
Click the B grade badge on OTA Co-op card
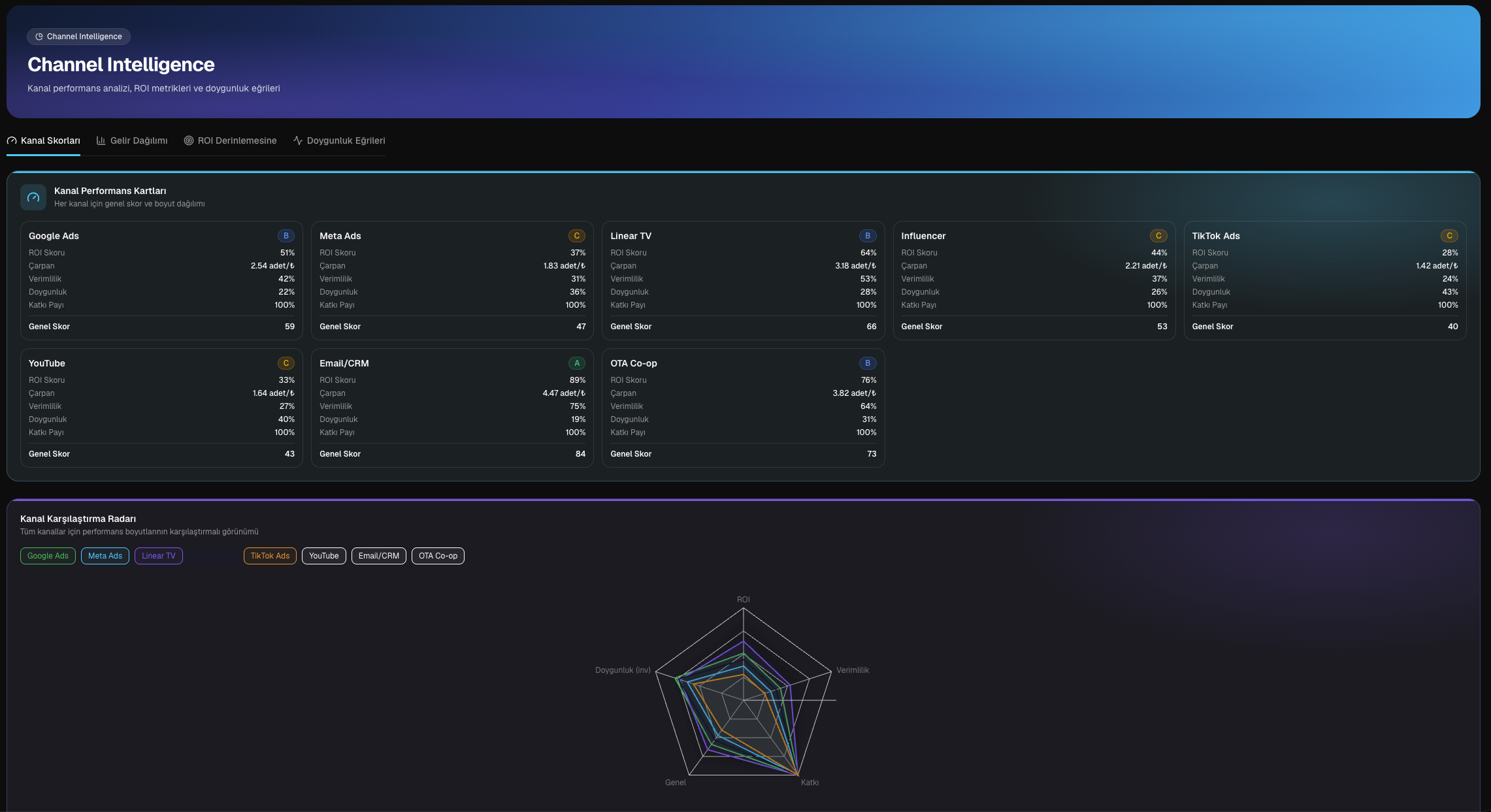click(868, 363)
